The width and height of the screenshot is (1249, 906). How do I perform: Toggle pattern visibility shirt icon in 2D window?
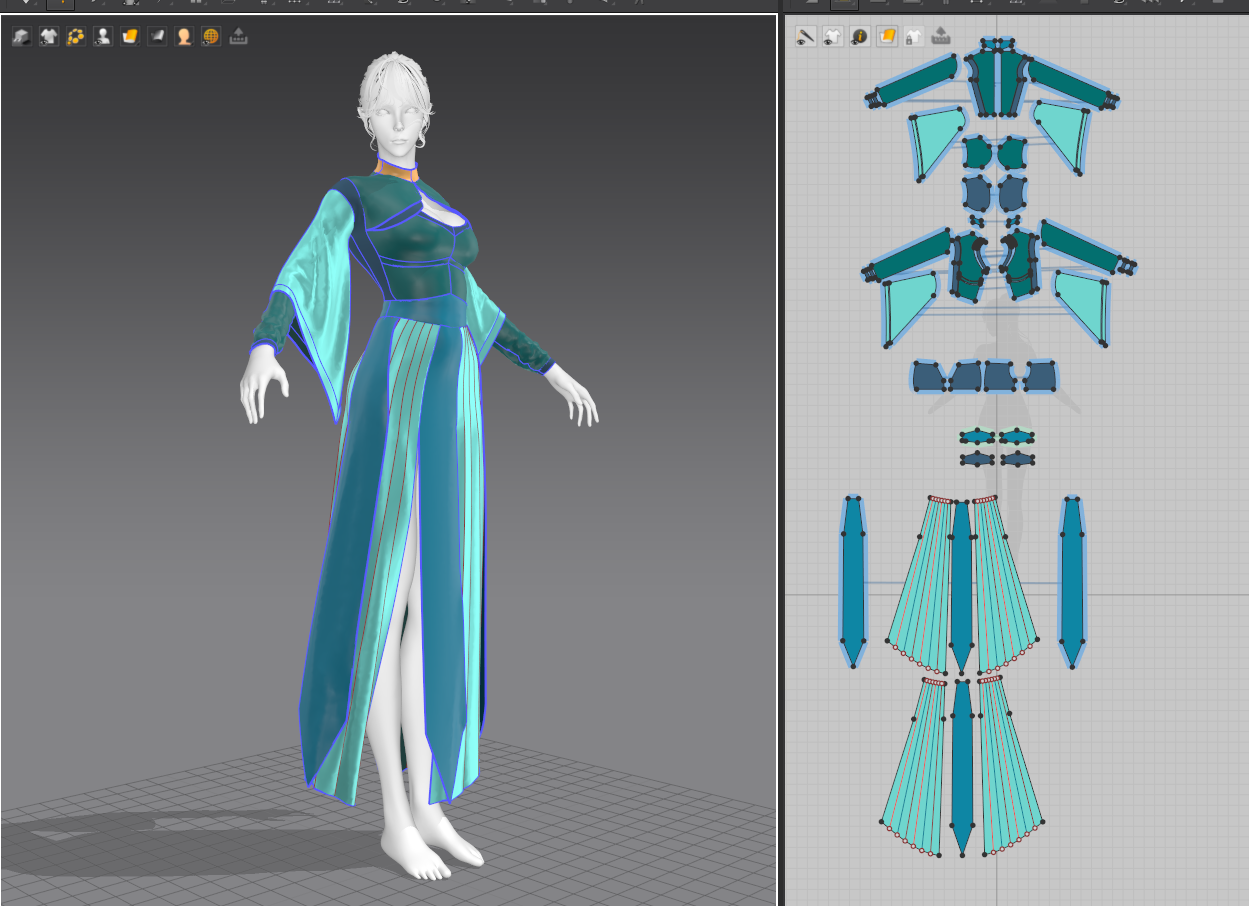[x=833, y=37]
